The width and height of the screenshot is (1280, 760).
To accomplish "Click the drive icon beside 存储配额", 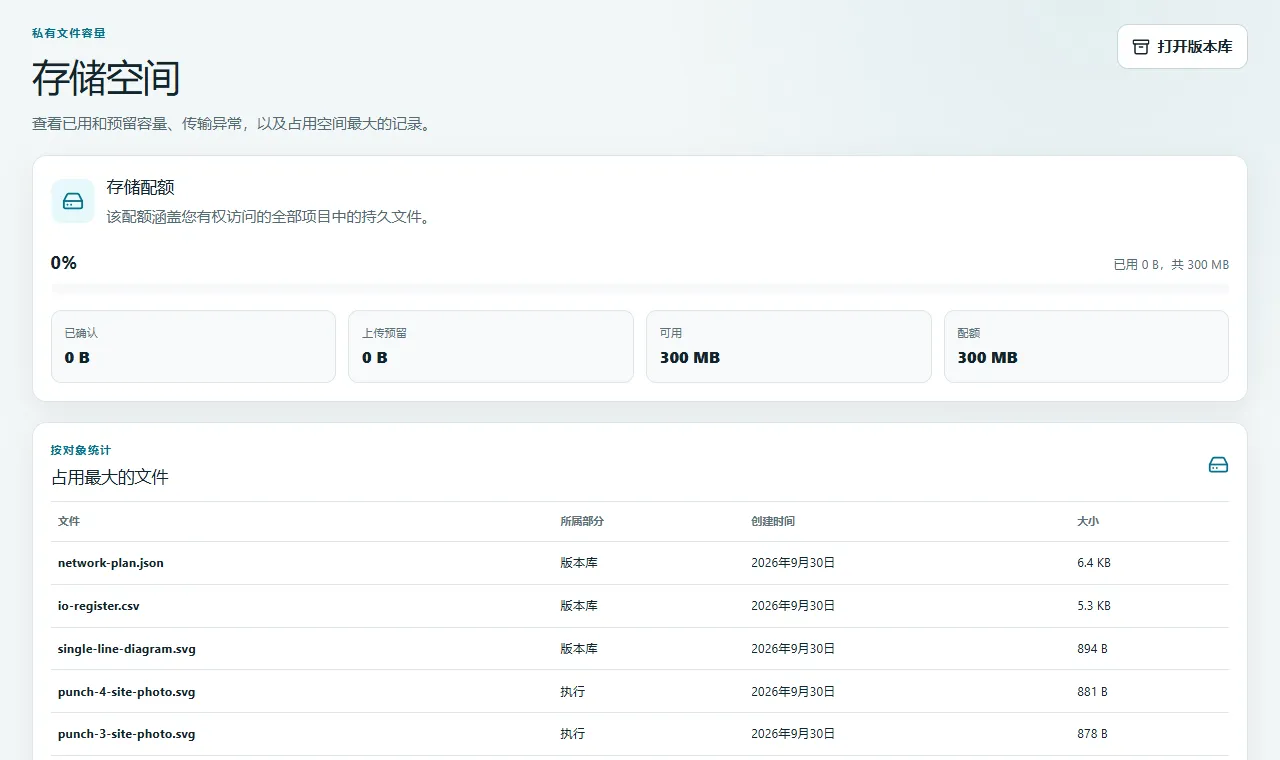I will pyautogui.click(x=73, y=201).
